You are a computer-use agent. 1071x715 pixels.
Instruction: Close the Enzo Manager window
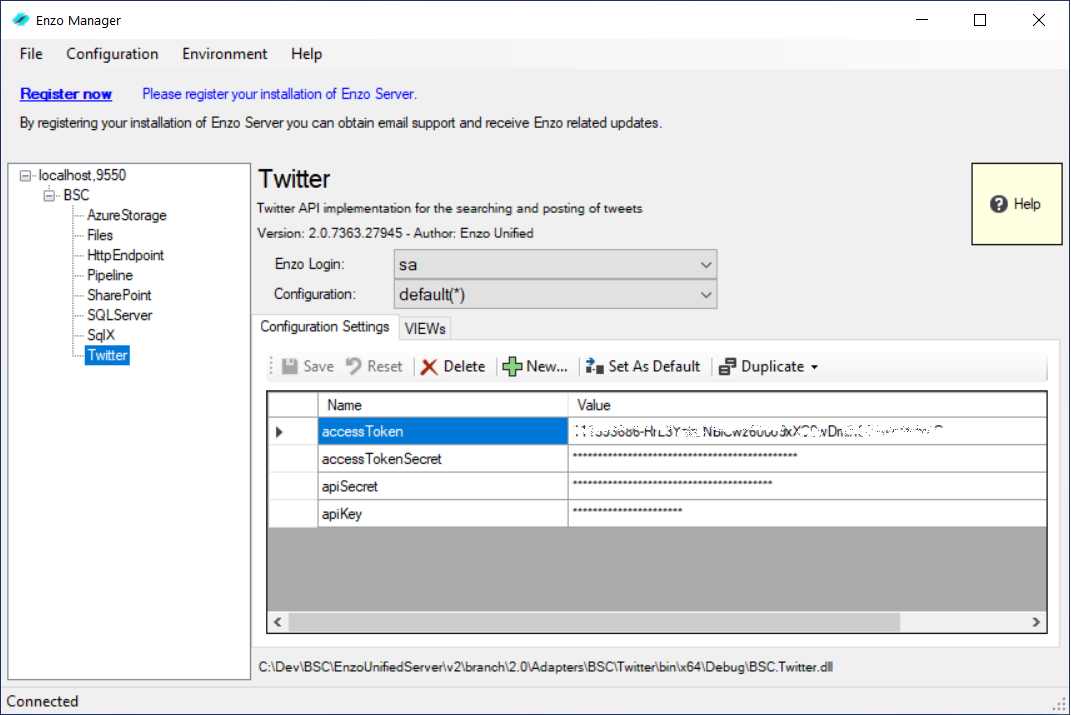click(1039, 20)
